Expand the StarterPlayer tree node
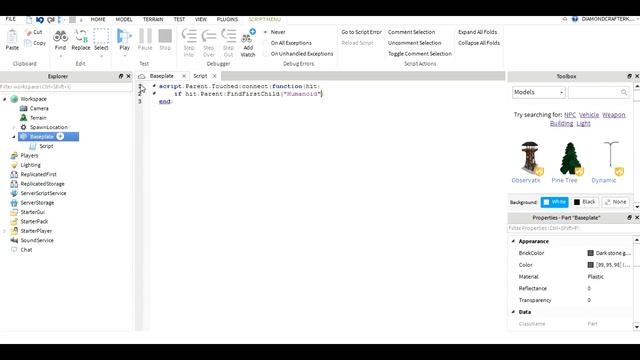The width and height of the screenshot is (640, 360). [x=5, y=231]
